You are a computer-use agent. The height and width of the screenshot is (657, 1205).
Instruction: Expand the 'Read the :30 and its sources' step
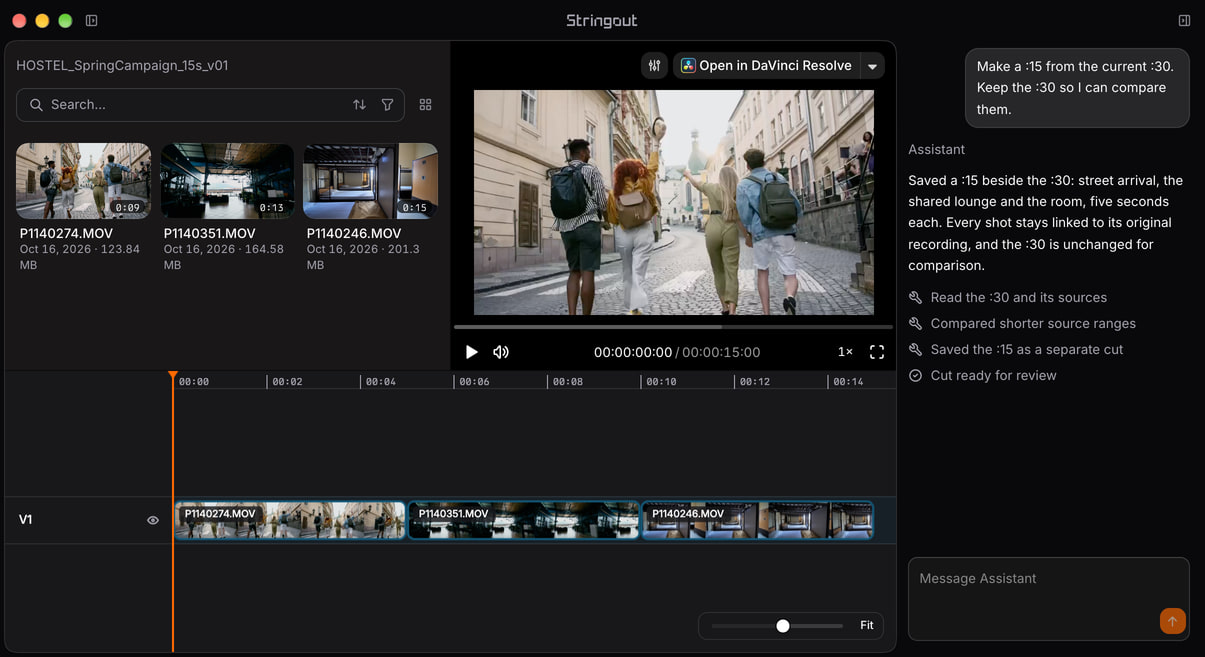click(x=1008, y=297)
